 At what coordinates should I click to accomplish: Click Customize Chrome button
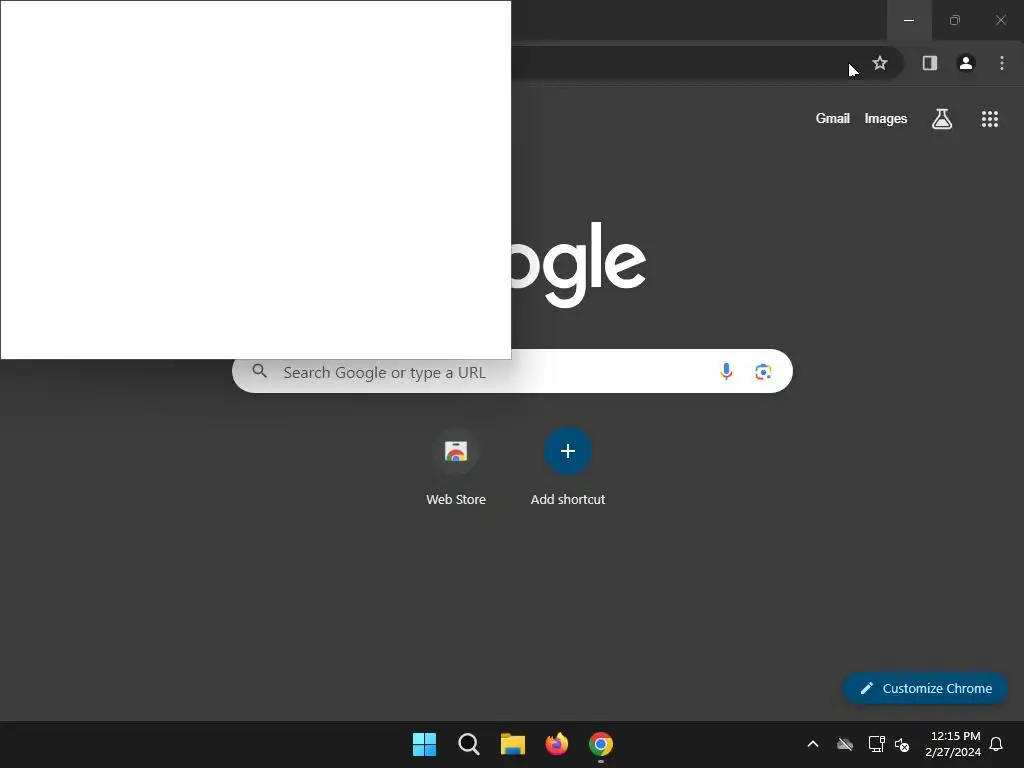925,688
